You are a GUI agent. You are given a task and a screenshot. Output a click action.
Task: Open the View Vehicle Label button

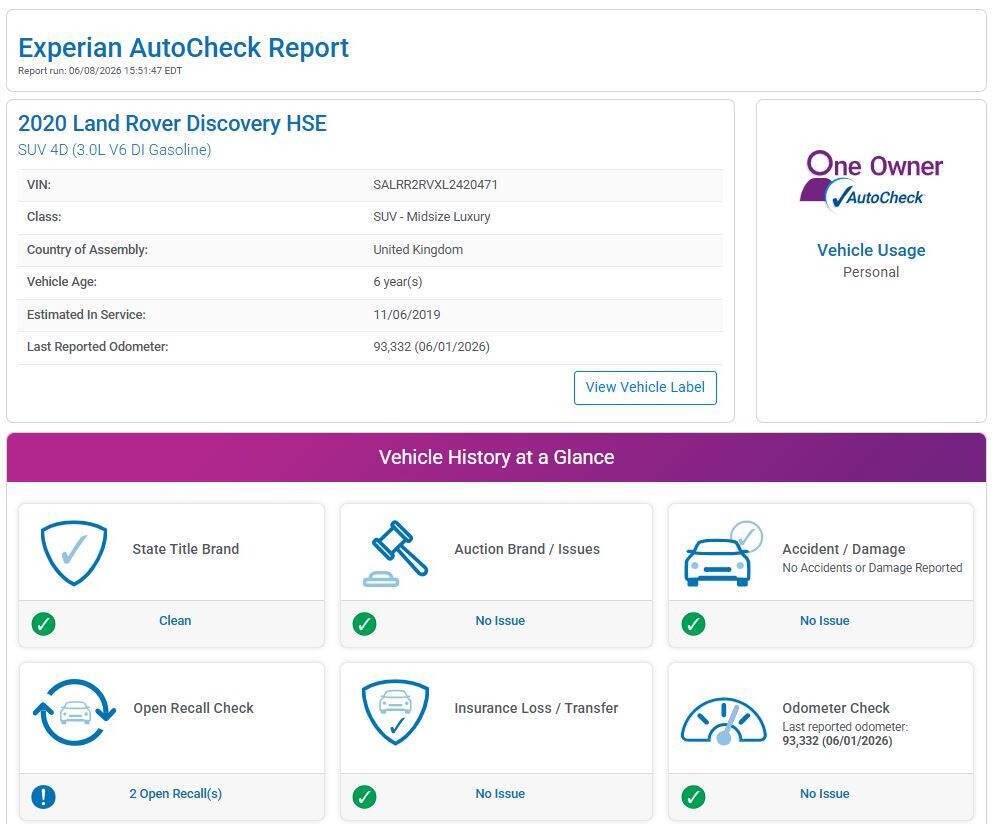coord(645,387)
